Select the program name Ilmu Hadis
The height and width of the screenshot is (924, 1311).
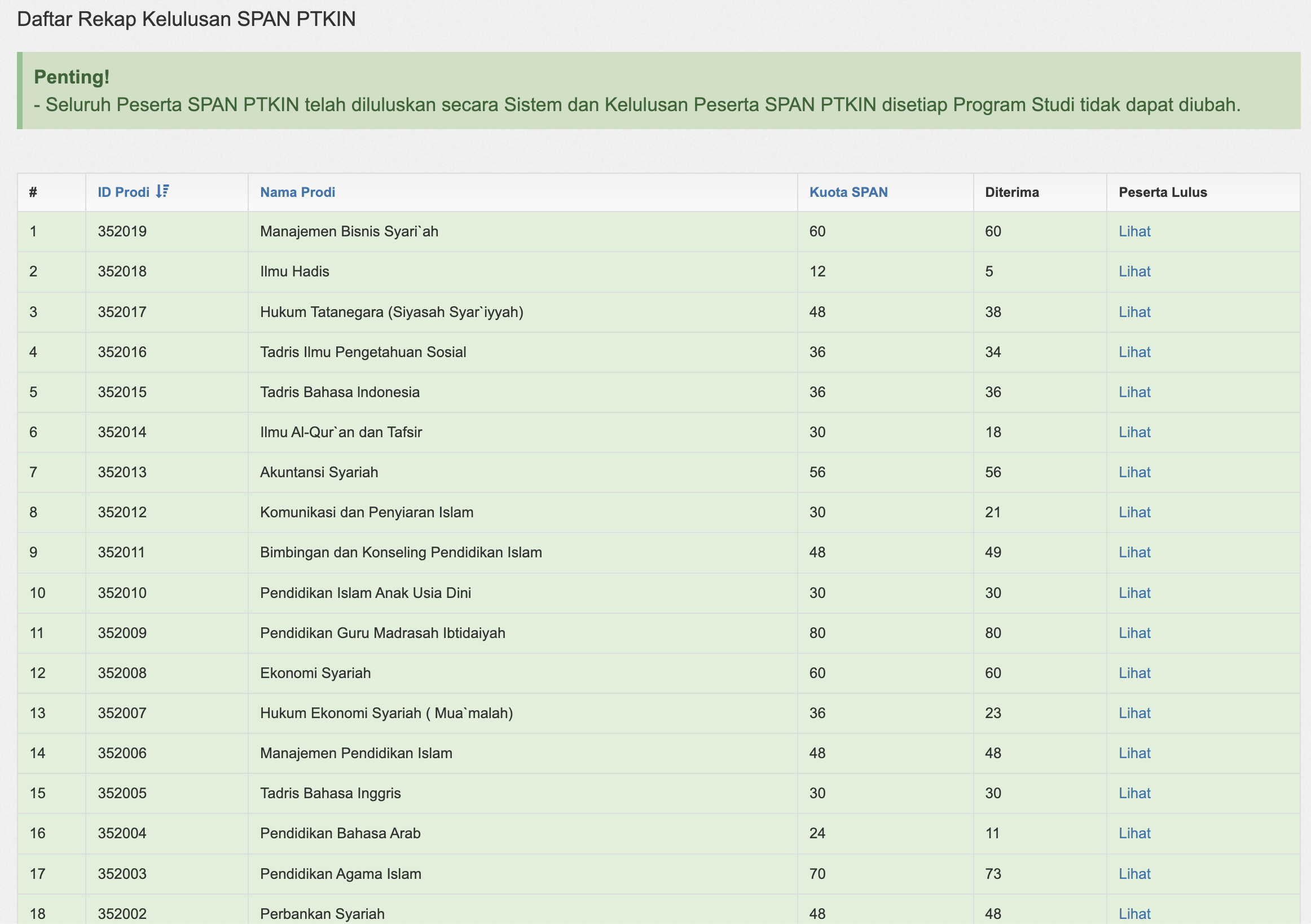tap(294, 271)
